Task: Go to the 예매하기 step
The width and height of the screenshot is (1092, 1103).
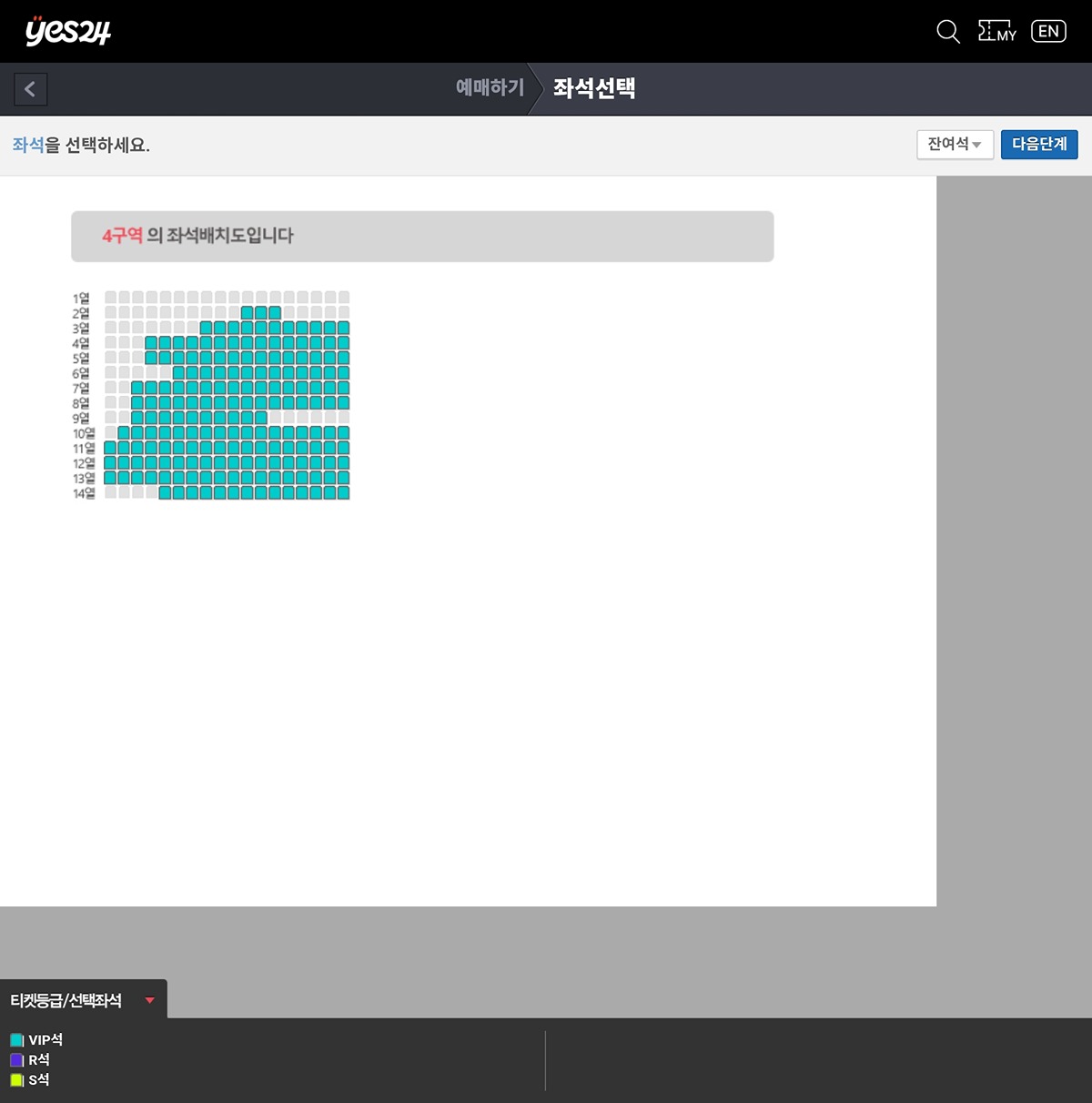Action: pos(490,88)
